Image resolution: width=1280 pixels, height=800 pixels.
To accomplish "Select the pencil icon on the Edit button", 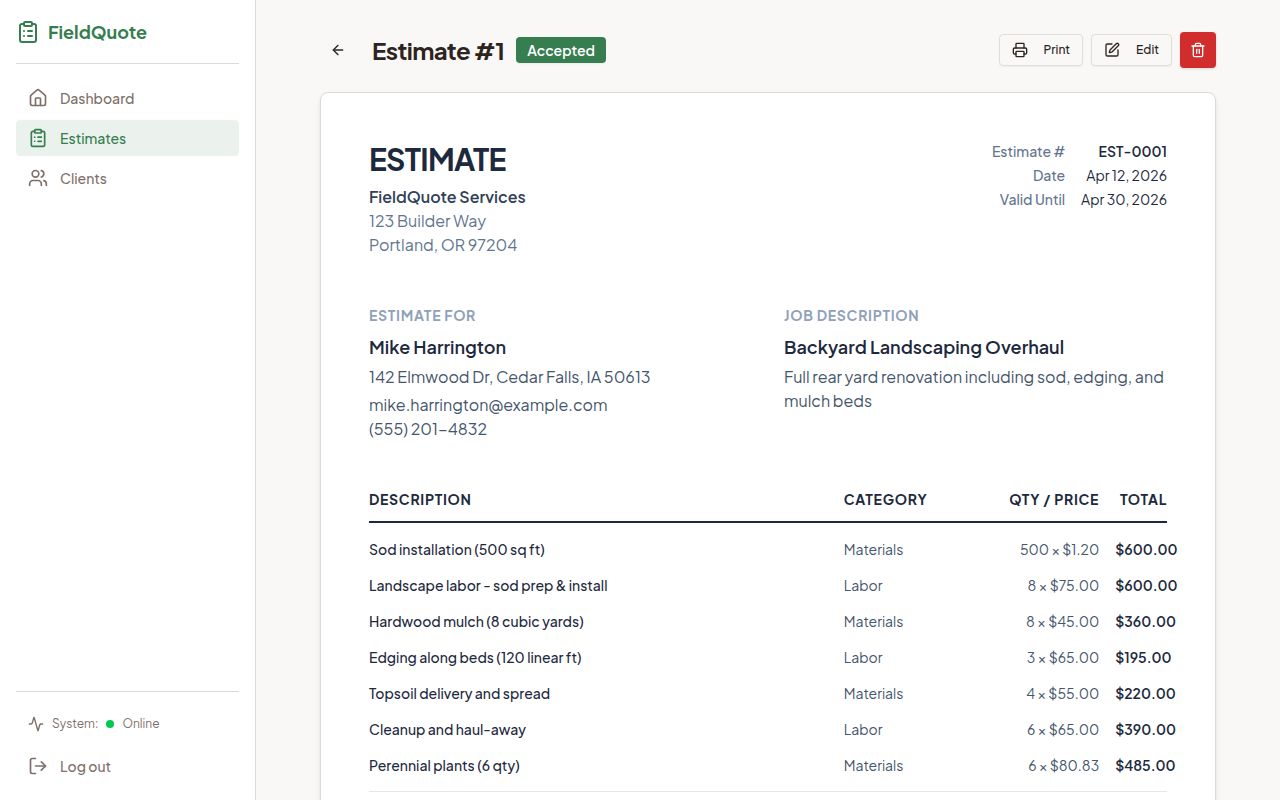I will [1110, 49].
